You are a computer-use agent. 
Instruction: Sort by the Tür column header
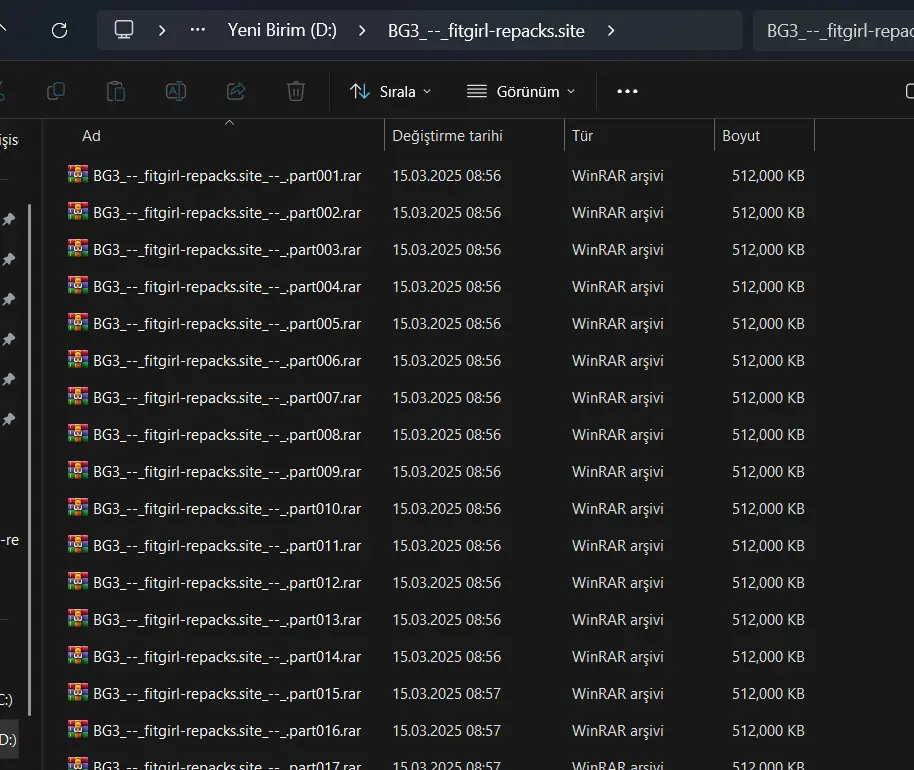[582, 136]
